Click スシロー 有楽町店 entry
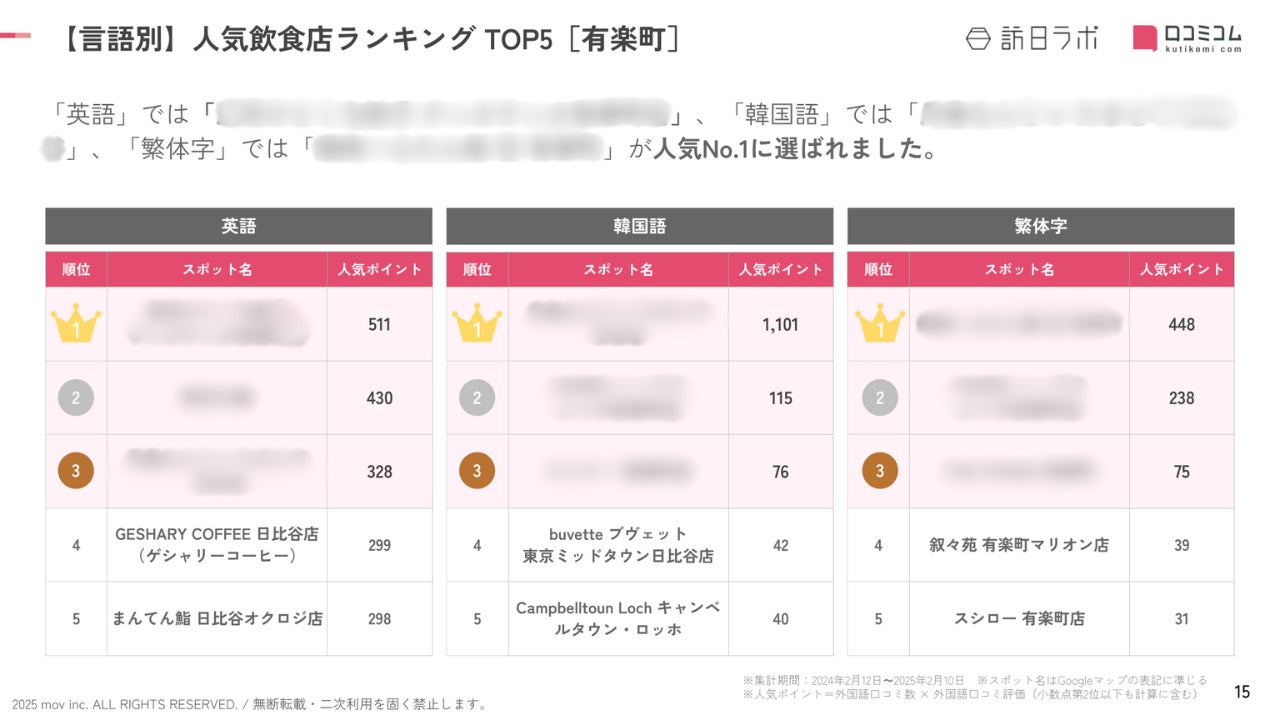Image resolution: width=1280 pixels, height=720 pixels. 1019,619
